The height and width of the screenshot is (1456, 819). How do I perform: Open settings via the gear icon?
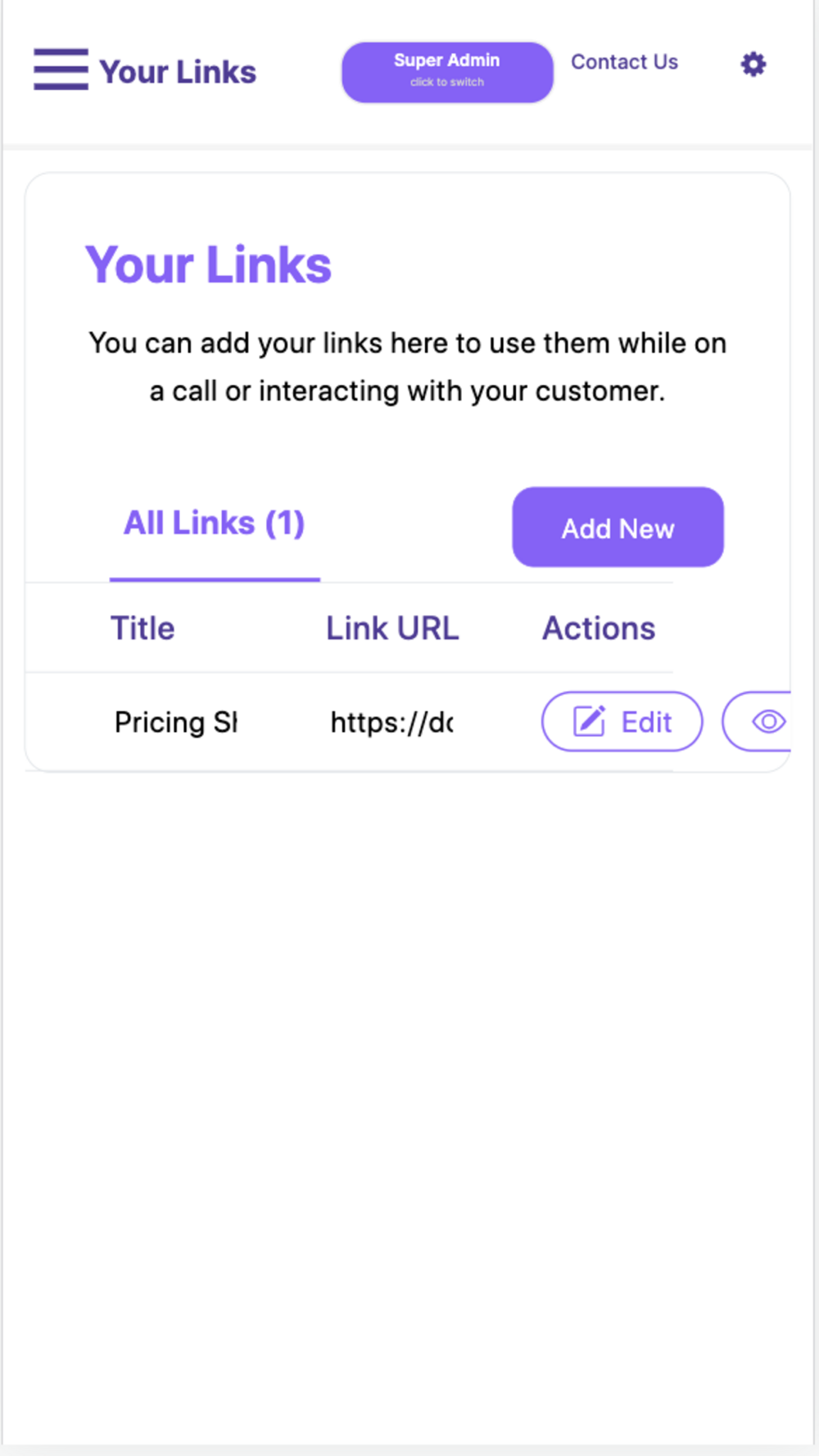click(753, 64)
